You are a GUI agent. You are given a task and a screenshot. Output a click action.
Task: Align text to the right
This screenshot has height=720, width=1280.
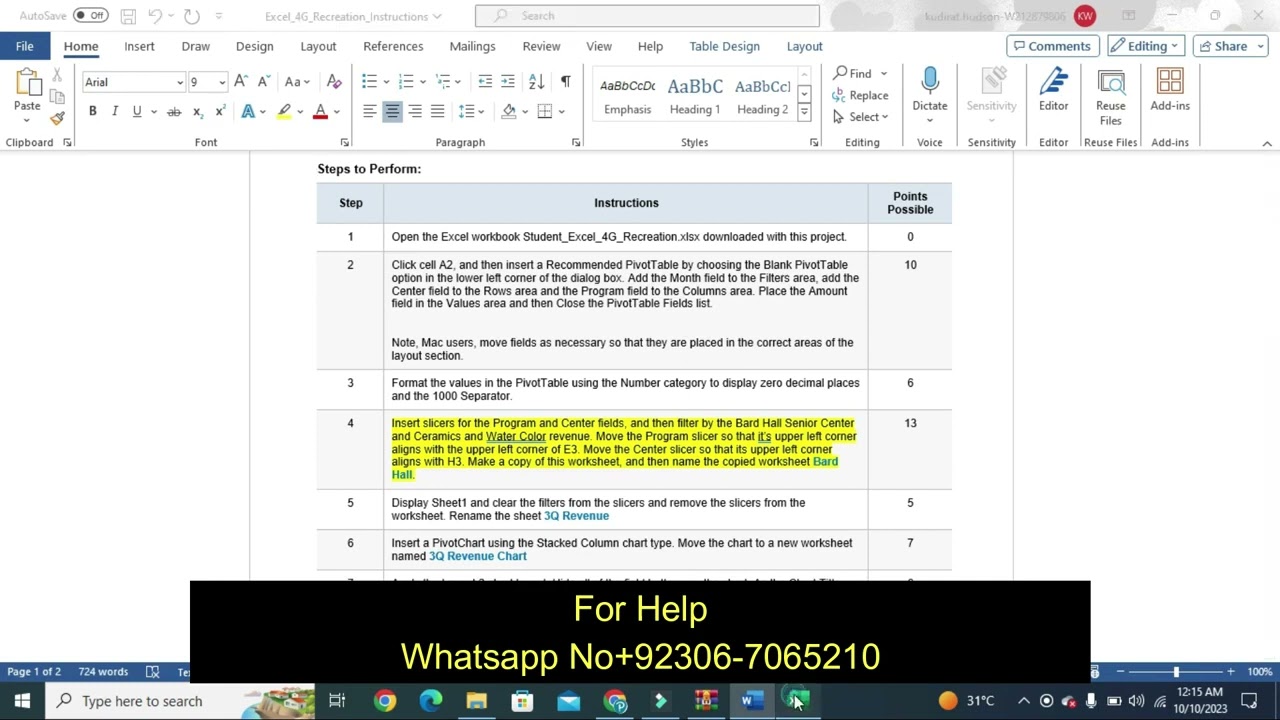(x=415, y=111)
